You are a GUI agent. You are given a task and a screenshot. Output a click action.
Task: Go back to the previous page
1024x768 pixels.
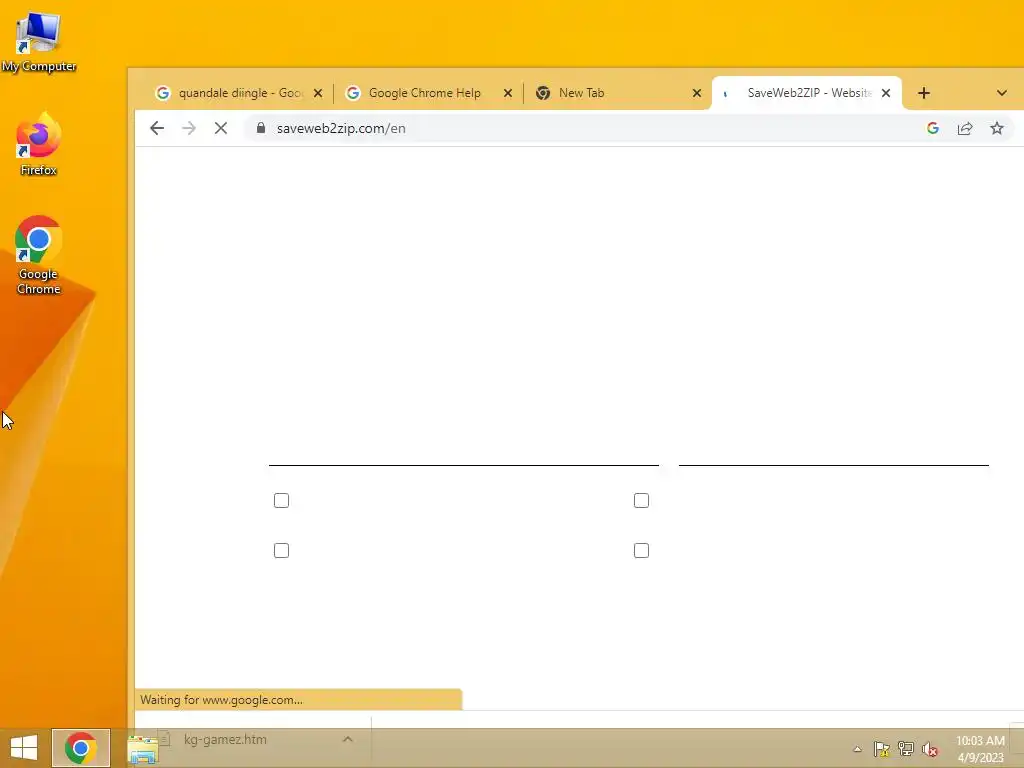[157, 129]
